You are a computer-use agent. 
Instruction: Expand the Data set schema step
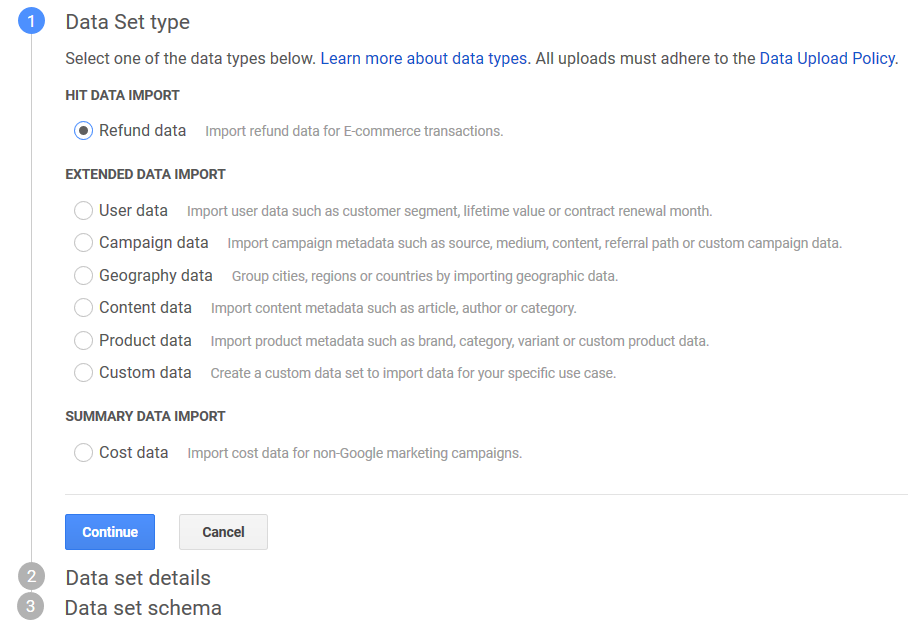[143, 608]
